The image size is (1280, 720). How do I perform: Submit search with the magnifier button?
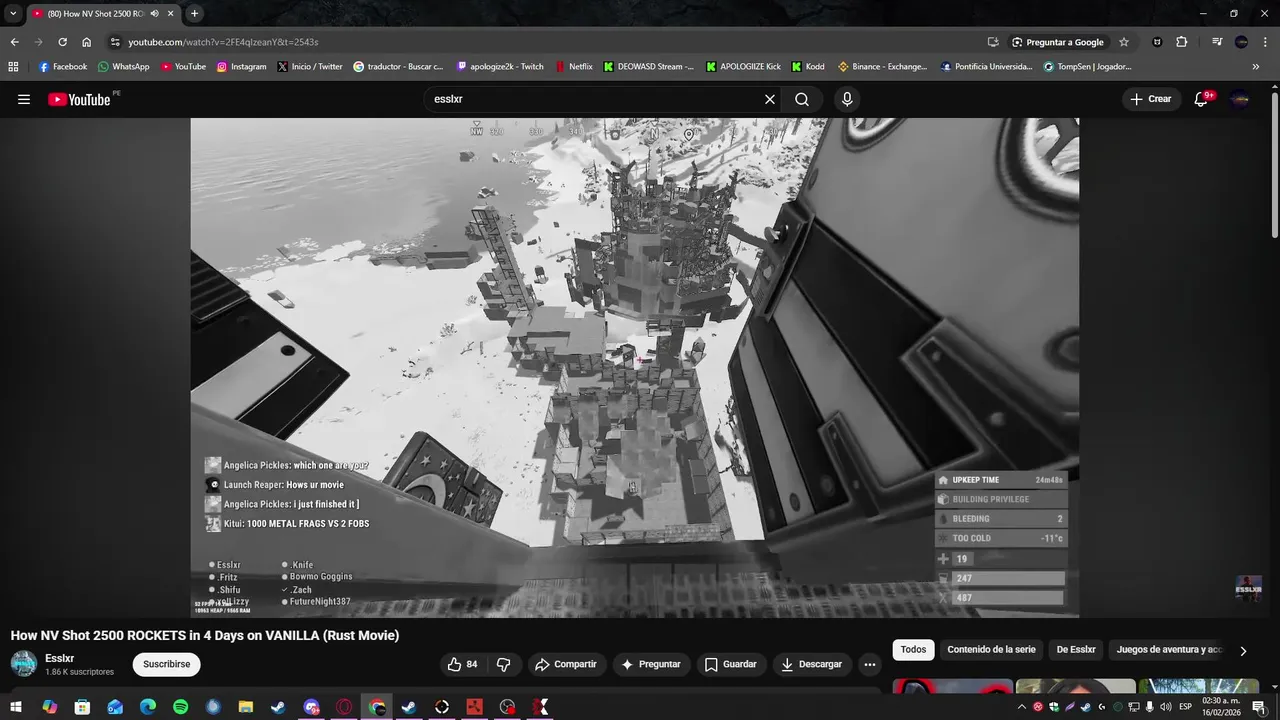pos(802,99)
